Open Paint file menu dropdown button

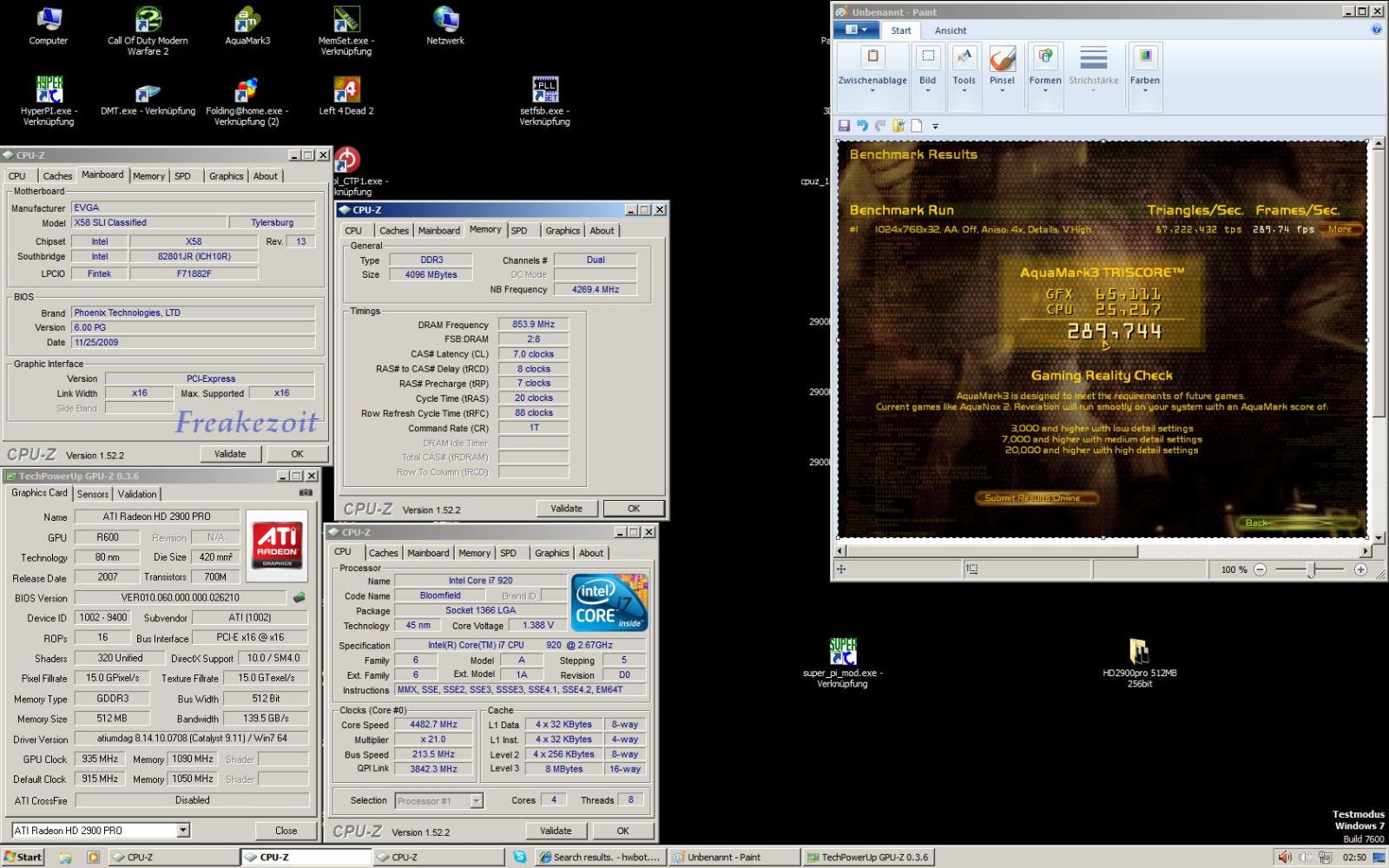pos(856,30)
